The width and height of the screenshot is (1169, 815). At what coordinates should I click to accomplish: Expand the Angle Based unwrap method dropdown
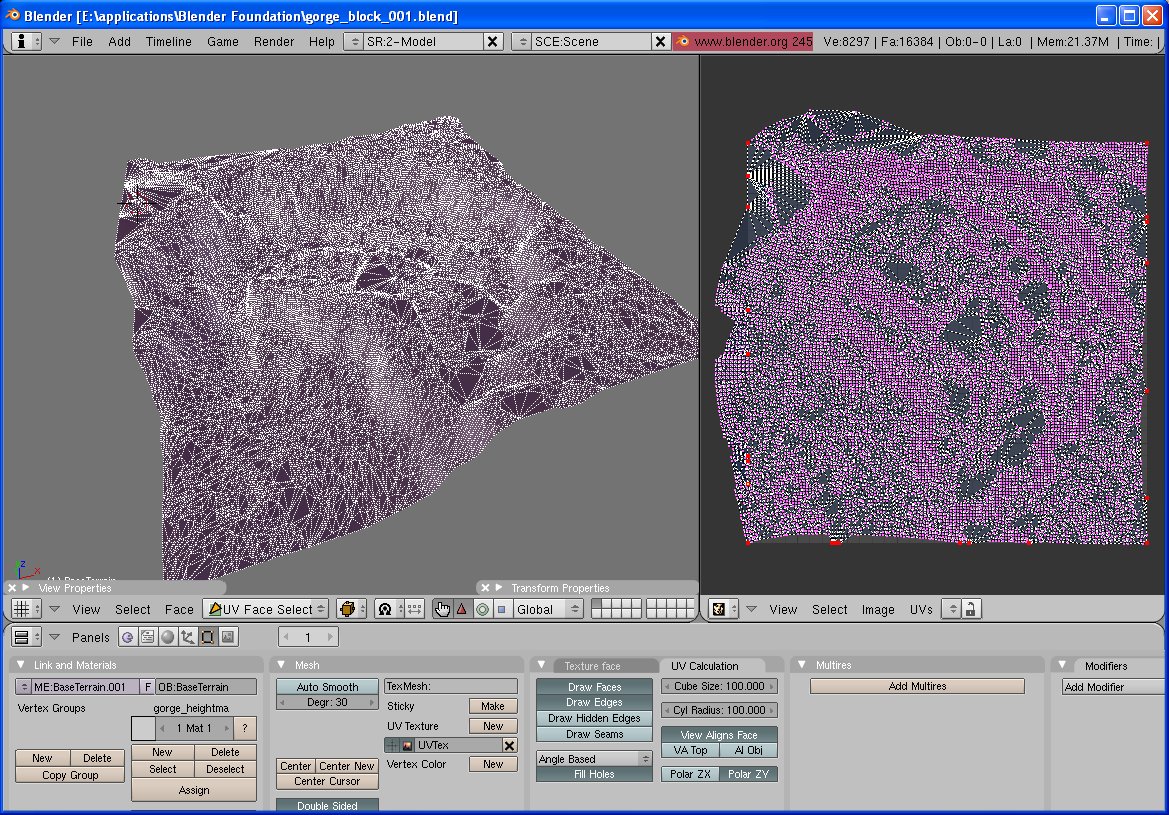(594, 759)
